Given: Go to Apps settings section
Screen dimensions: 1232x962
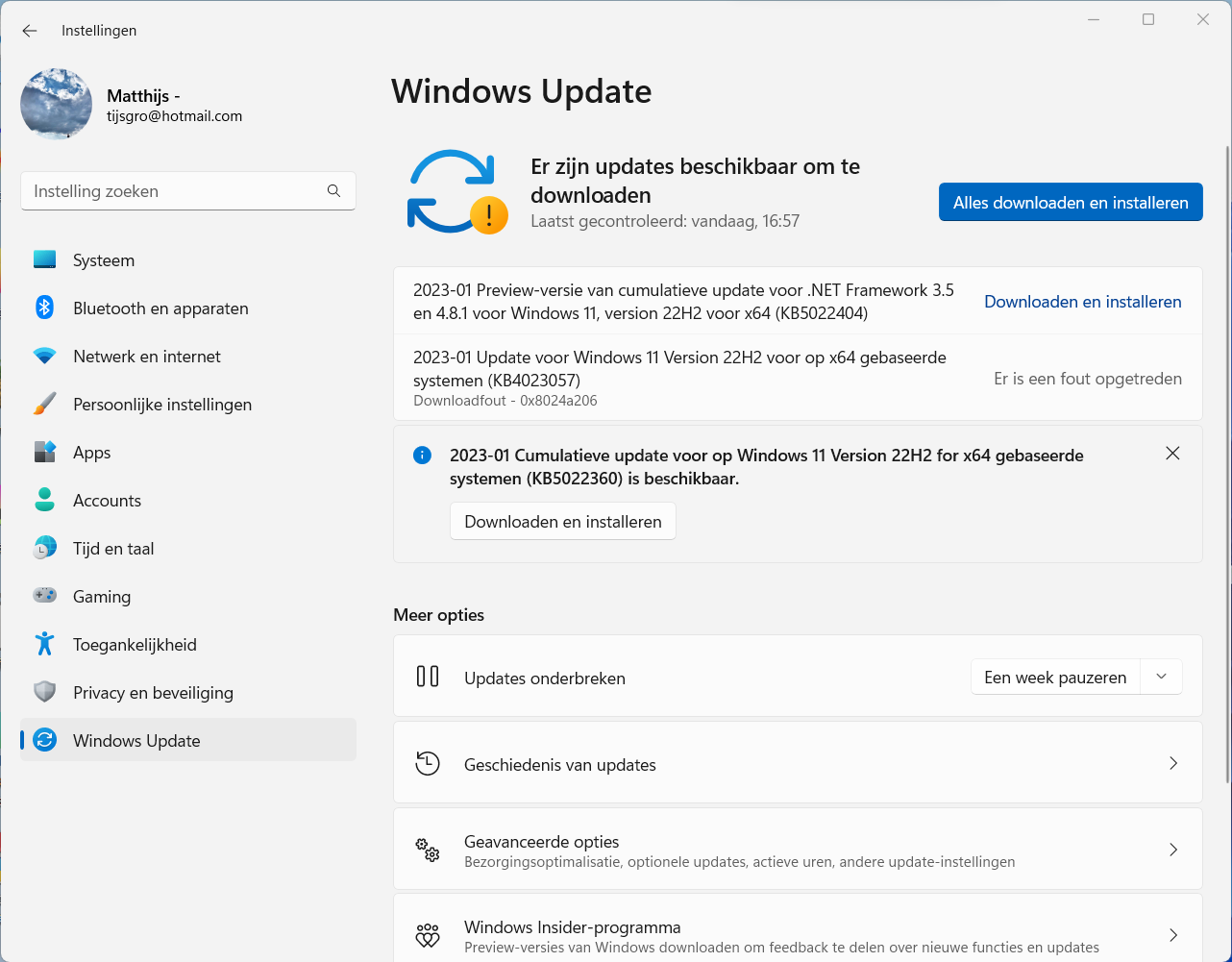Looking at the screenshot, I should (x=92, y=453).
